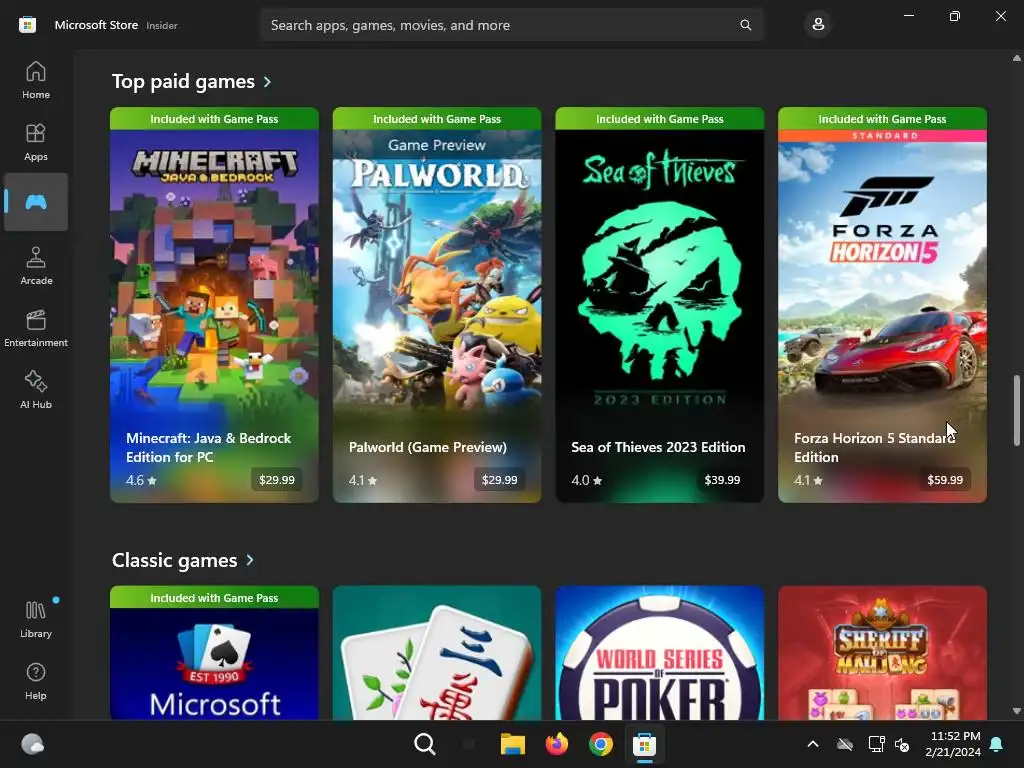
Task: Open Classic games heading link
Action: [x=174, y=560]
